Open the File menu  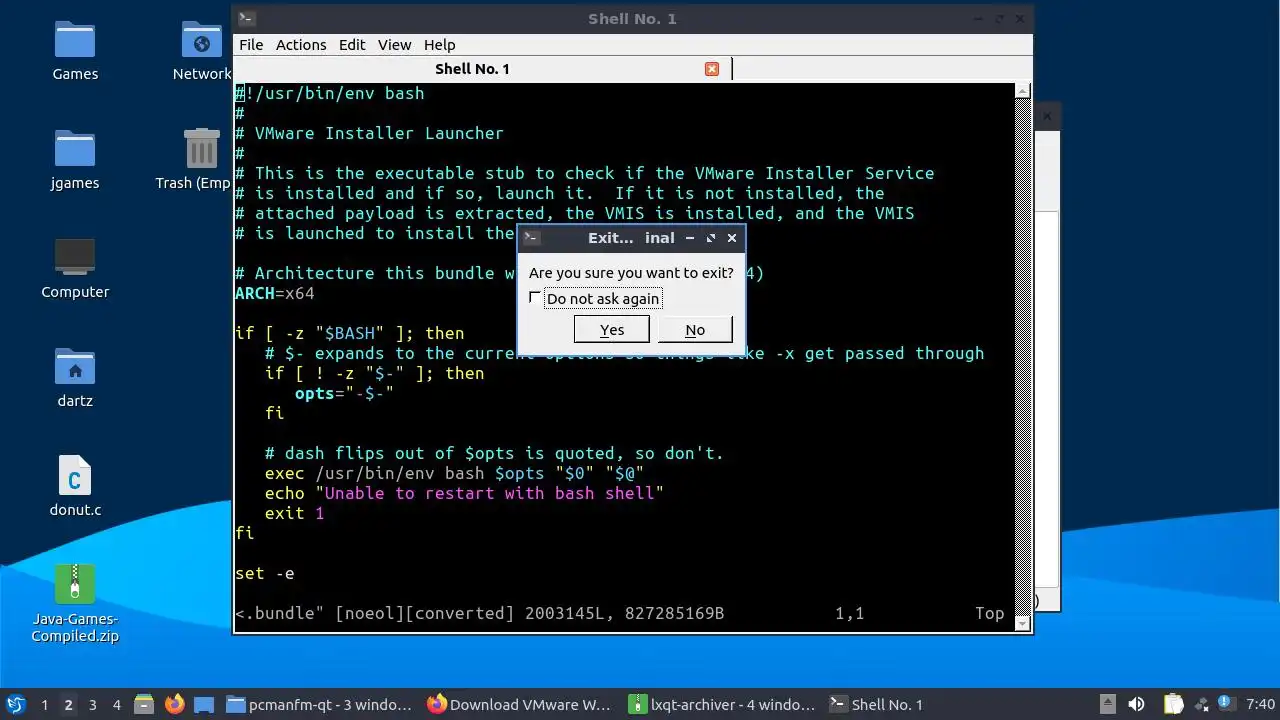click(251, 45)
